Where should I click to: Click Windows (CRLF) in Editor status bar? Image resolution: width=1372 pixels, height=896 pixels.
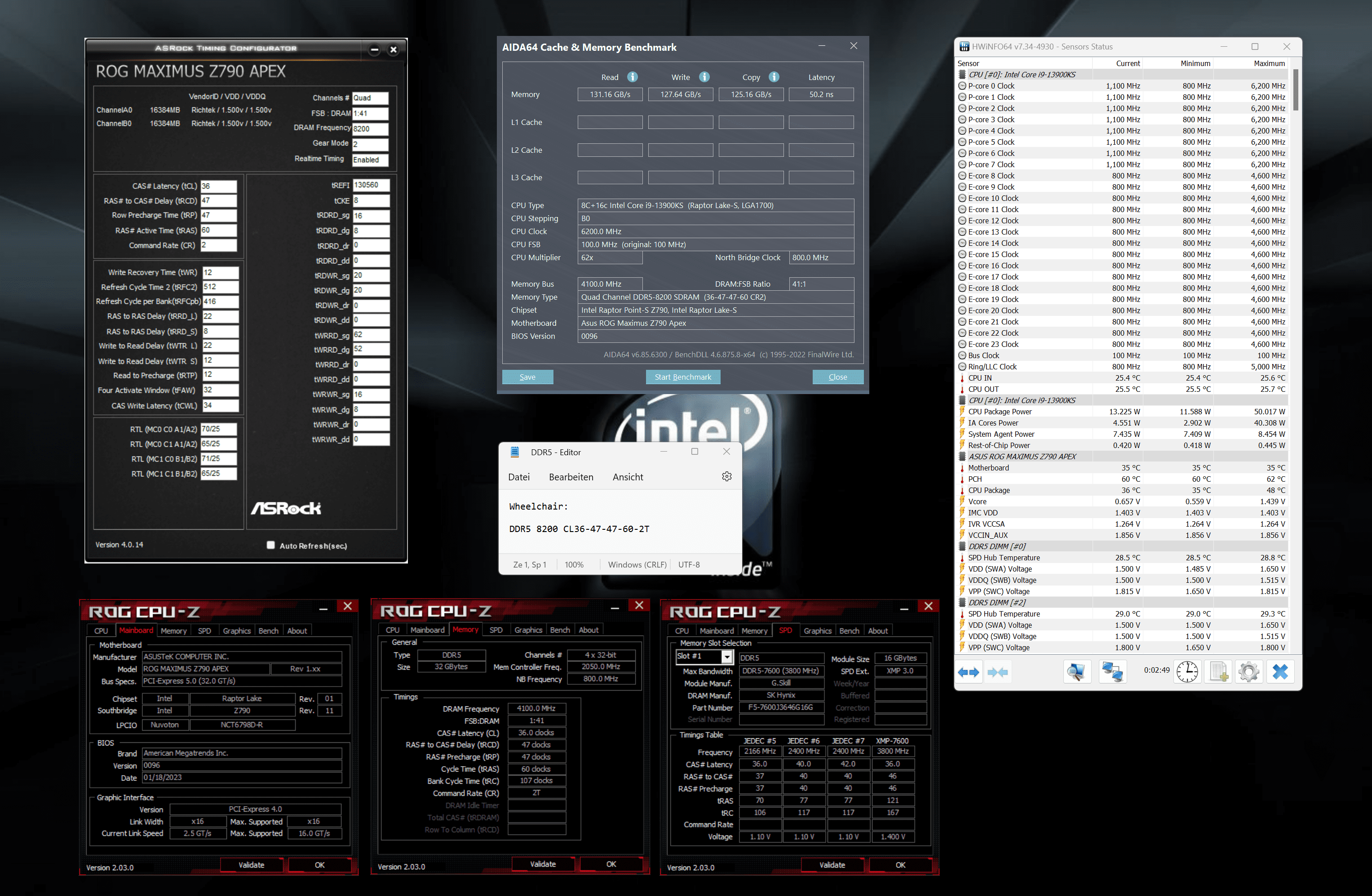click(x=637, y=564)
